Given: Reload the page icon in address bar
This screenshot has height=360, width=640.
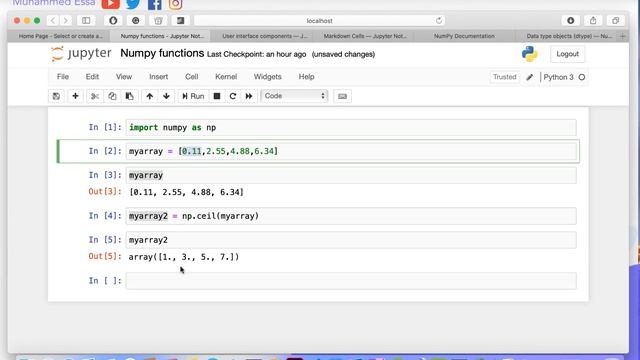Looking at the screenshot, I should click(439, 20).
